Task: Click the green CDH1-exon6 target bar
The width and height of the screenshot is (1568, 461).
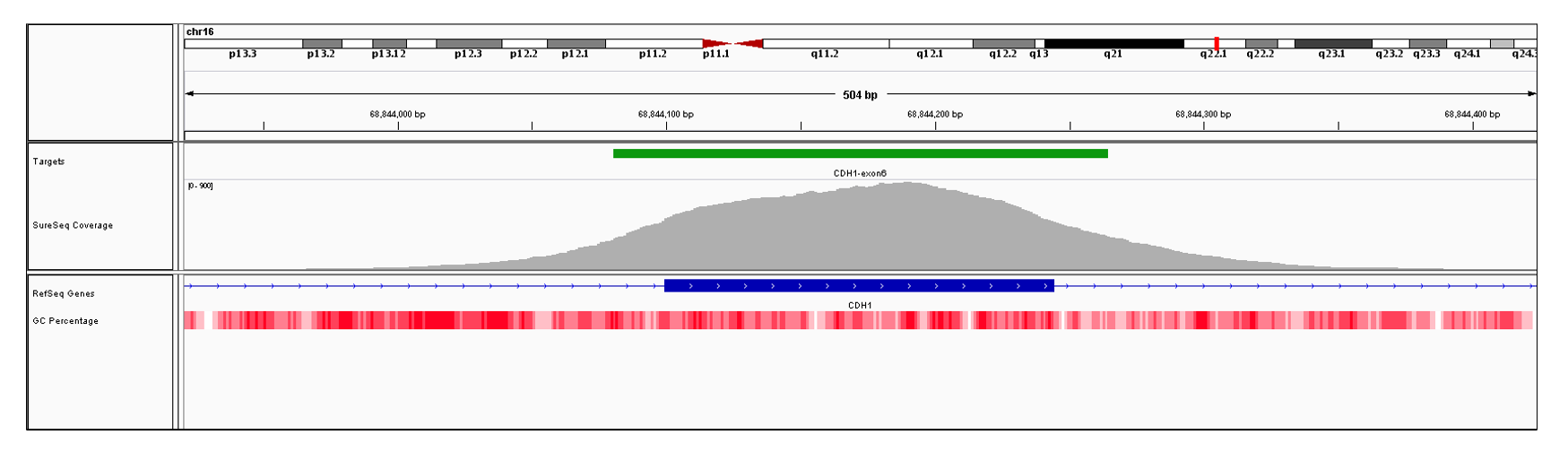Action: [860, 153]
